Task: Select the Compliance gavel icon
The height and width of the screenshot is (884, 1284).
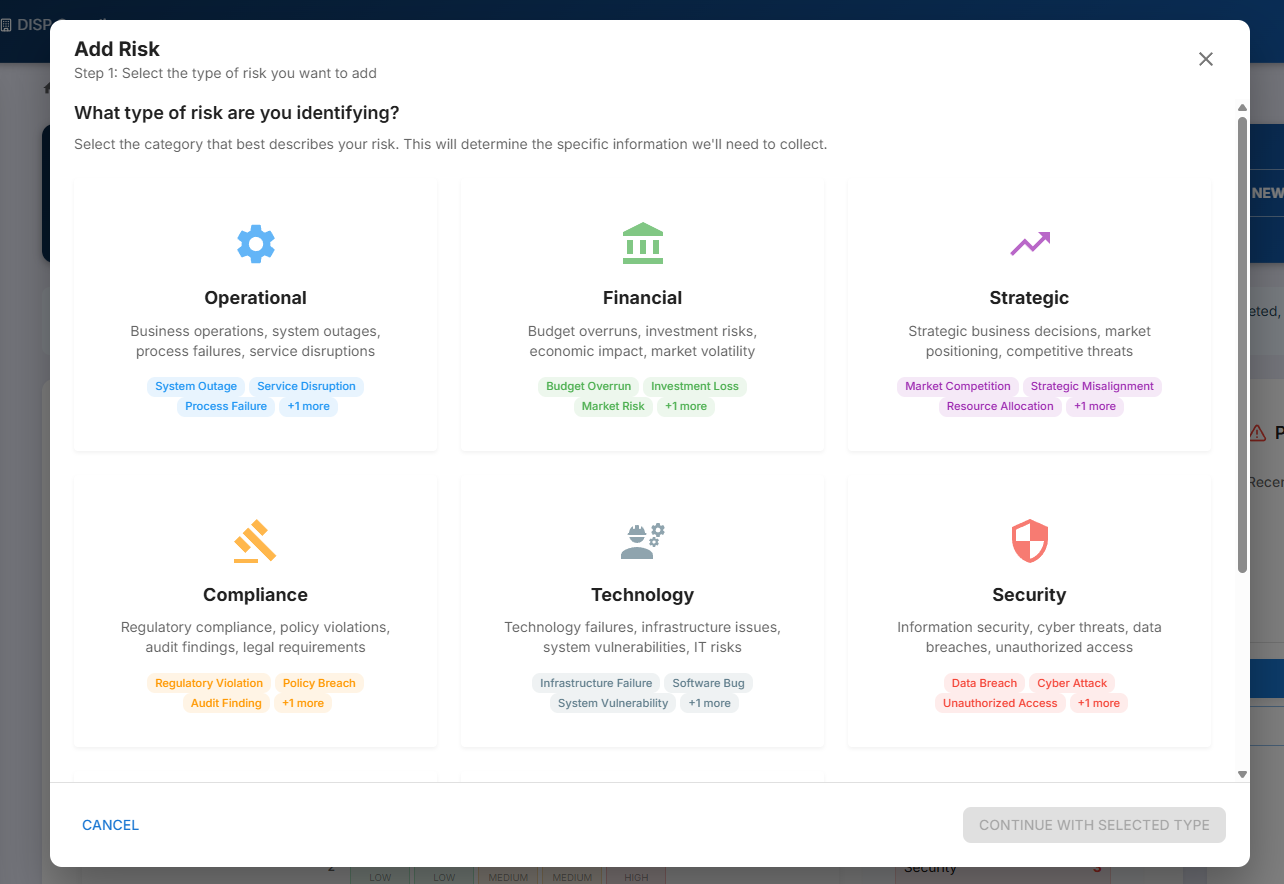Action: (x=255, y=541)
